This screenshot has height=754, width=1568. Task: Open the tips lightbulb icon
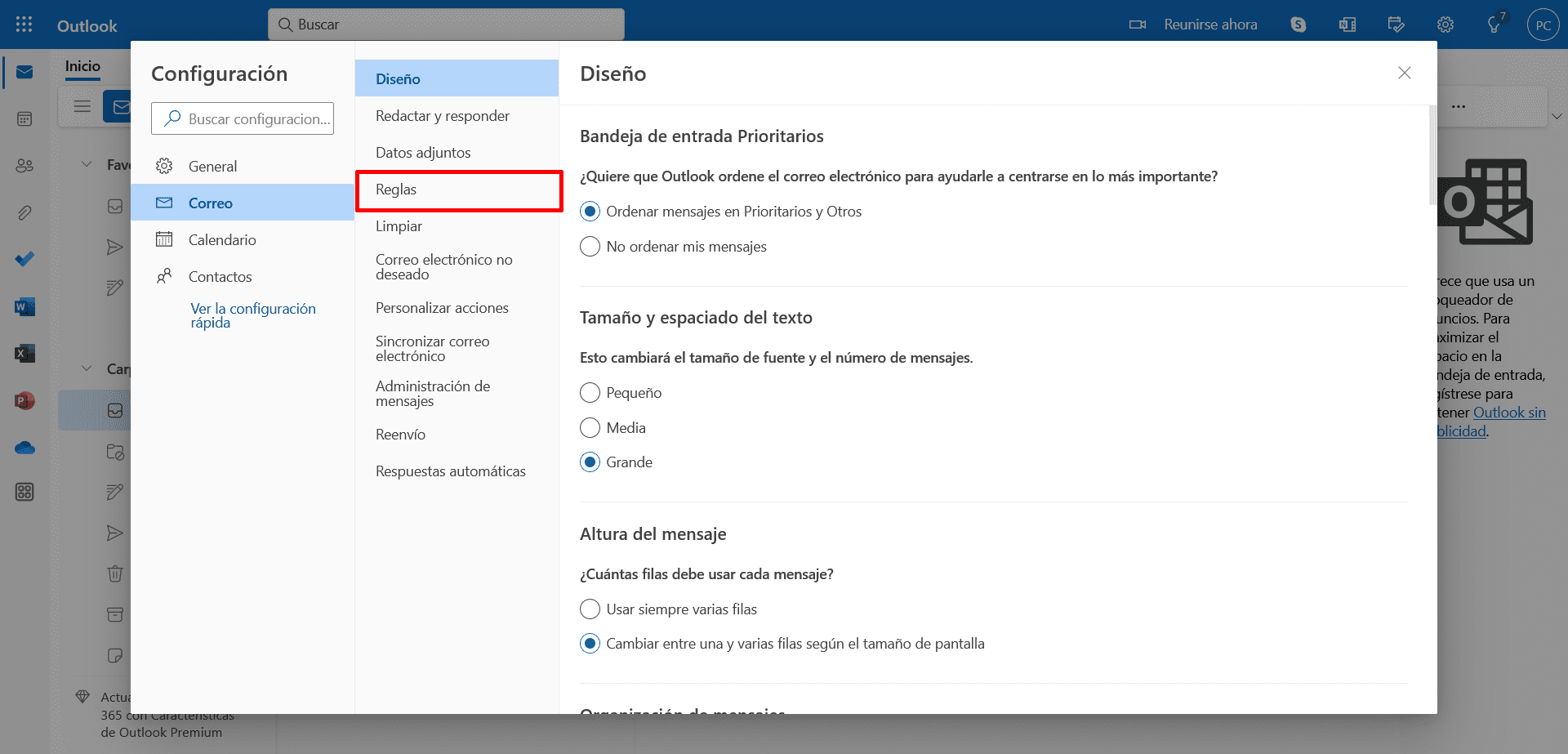[1494, 25]
